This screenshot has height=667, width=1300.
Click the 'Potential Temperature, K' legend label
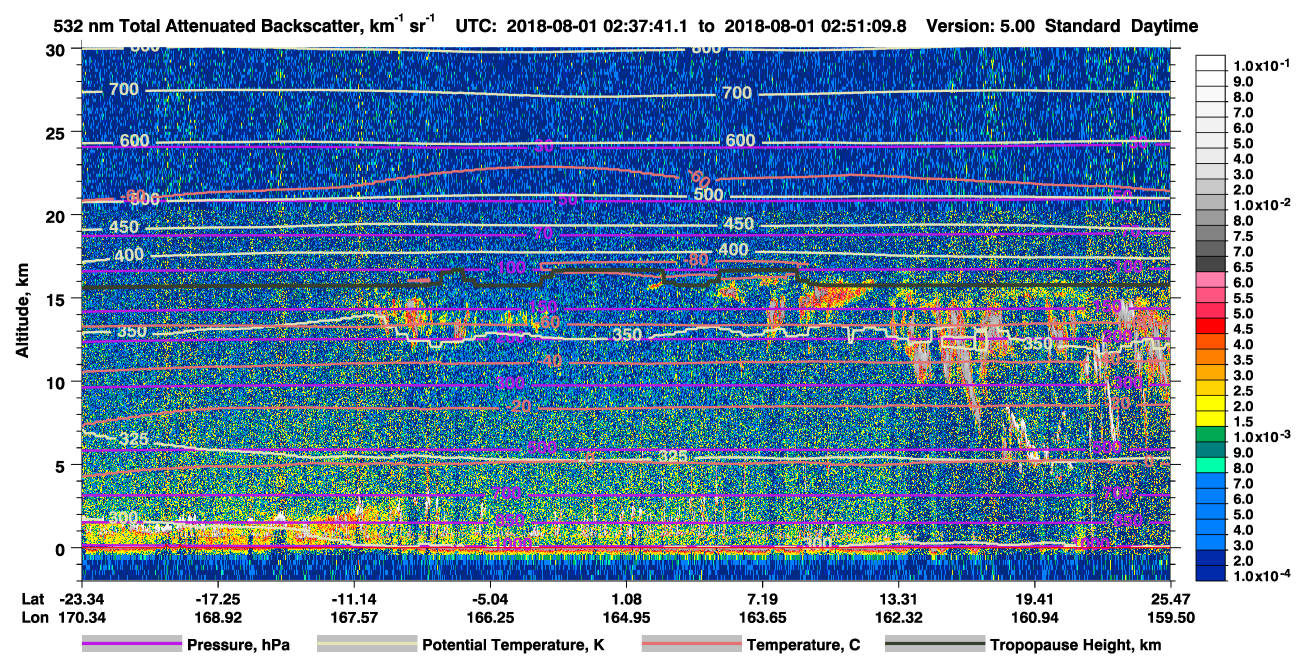click(x=513, y=646)
